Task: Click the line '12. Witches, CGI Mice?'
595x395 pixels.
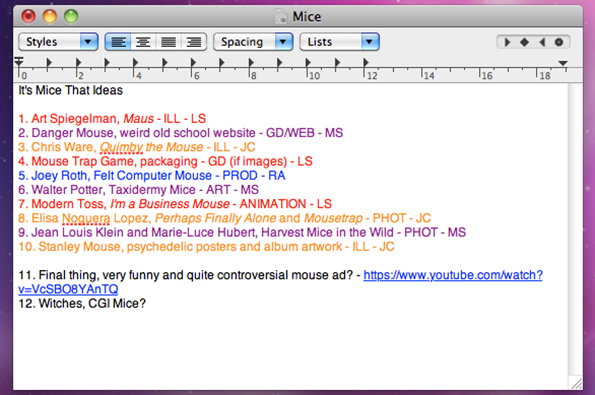Action: [x=82, y=304]
